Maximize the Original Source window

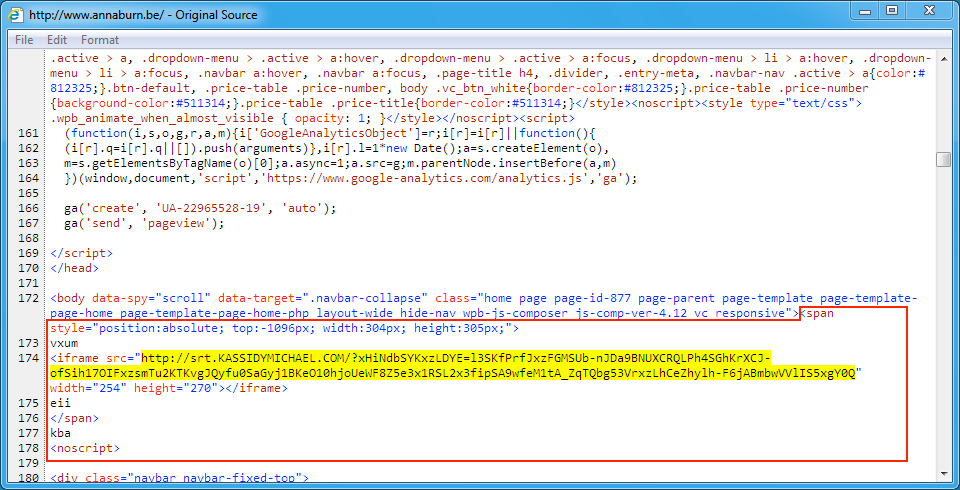tap(892, 10)
